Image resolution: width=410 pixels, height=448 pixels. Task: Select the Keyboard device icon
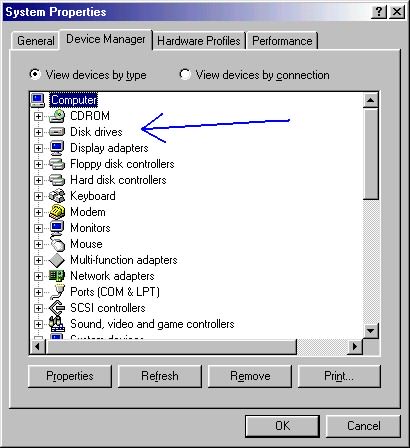pos(57,196)
